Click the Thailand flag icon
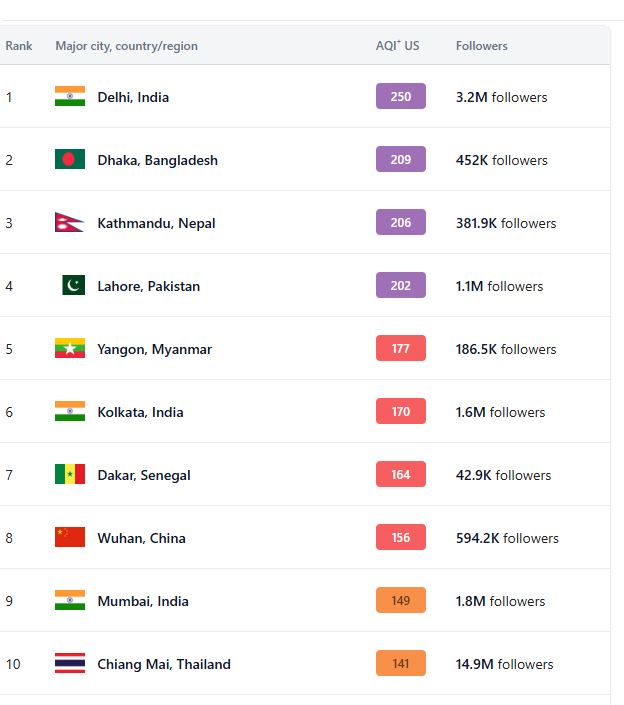The width and height of the screenshot is (624, 705). (x=70, y=664)
